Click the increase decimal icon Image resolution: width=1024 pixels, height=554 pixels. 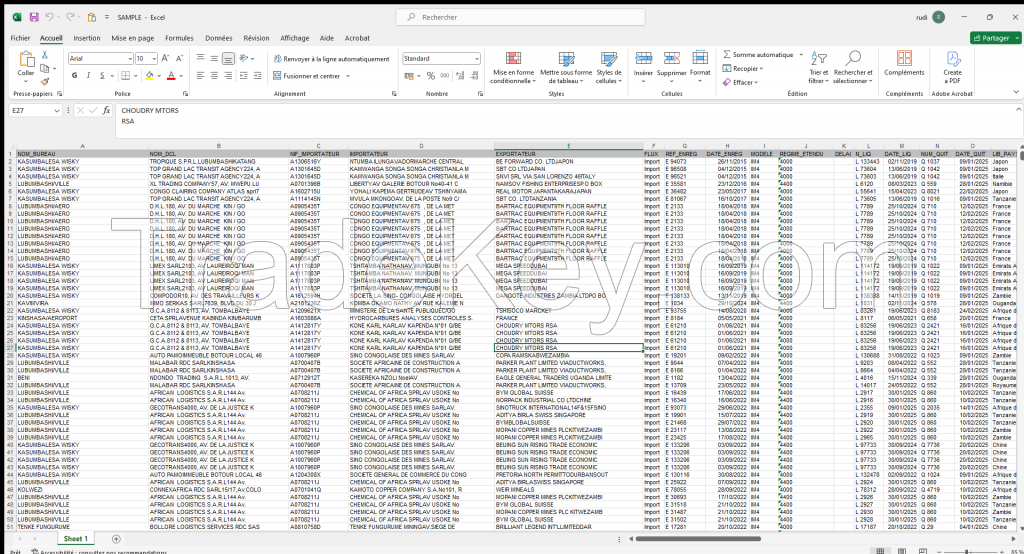(x=460, y=76)
